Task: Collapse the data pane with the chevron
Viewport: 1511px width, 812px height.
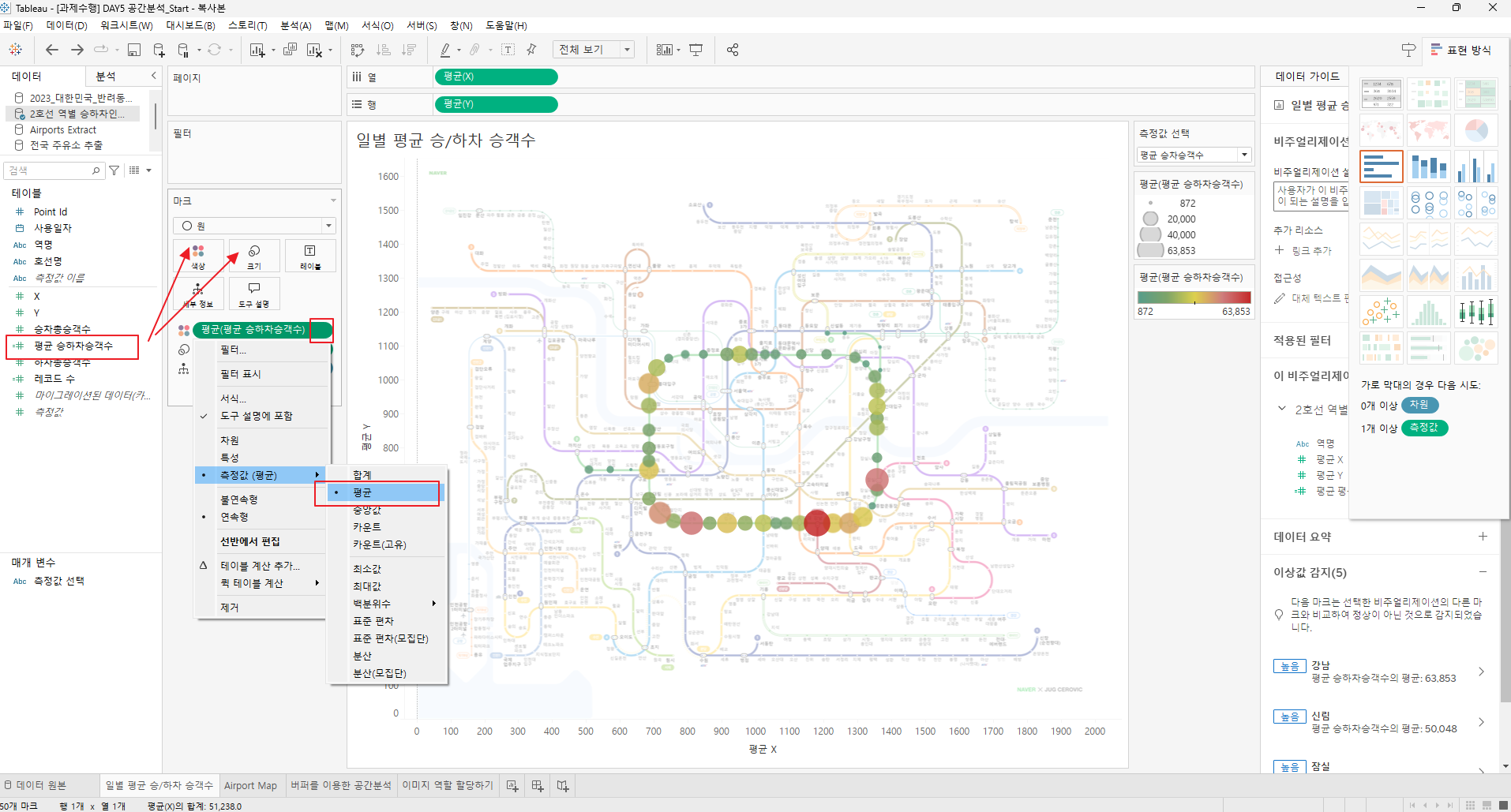Action: 153,76
